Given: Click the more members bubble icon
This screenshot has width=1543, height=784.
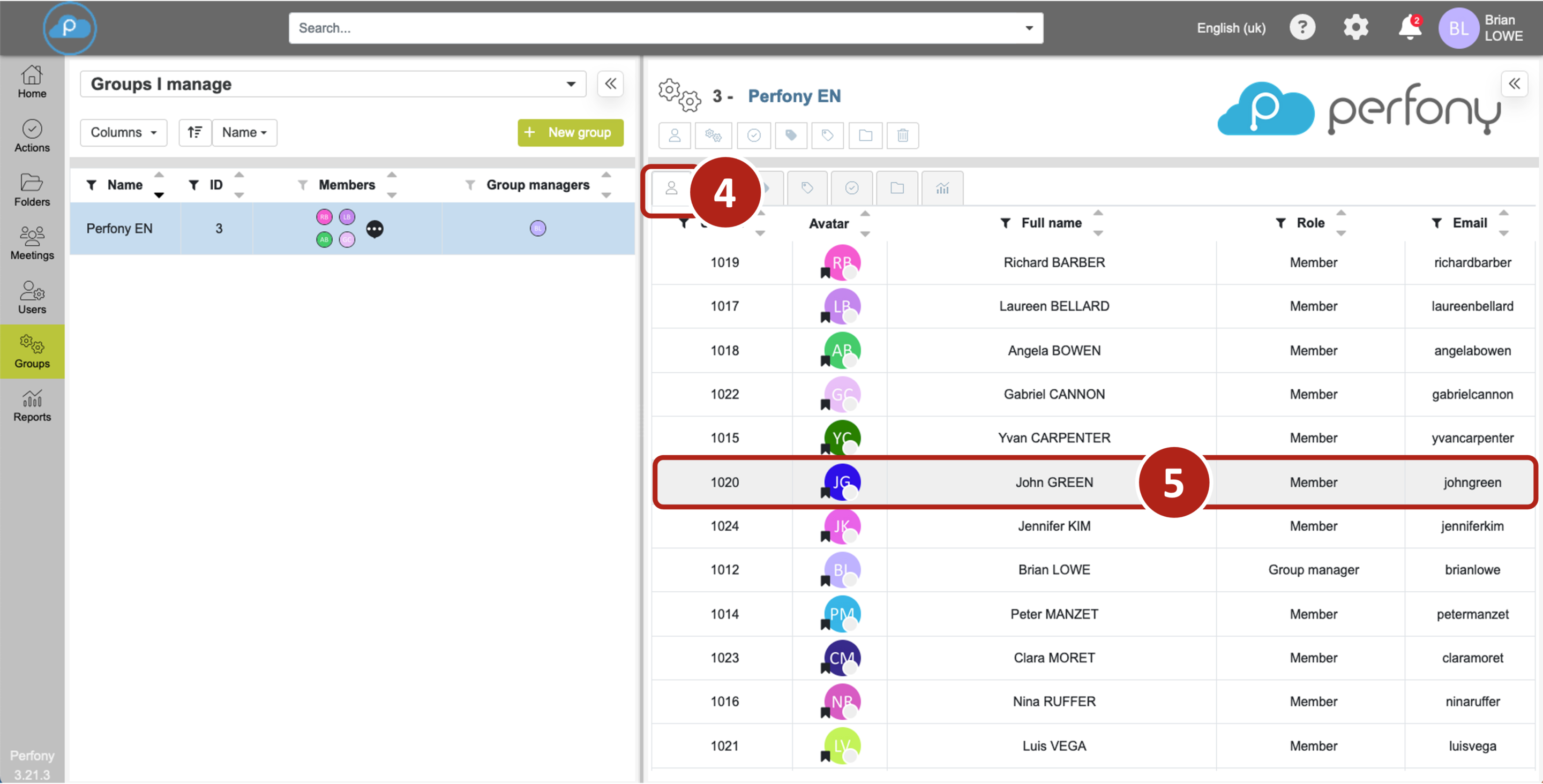Looking at the screenshot, I should click(374, 229).
